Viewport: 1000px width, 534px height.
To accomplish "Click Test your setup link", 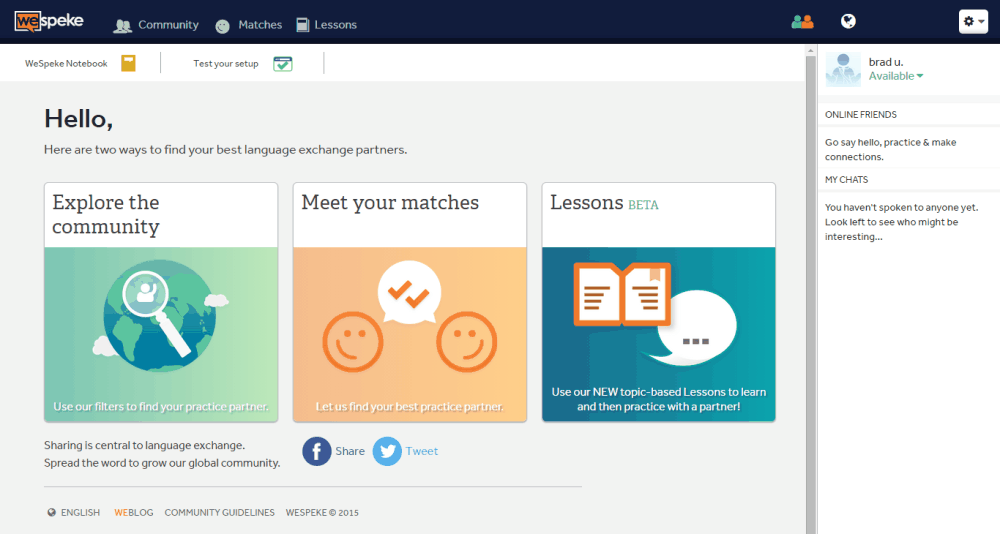I will (x=226, y=63).
